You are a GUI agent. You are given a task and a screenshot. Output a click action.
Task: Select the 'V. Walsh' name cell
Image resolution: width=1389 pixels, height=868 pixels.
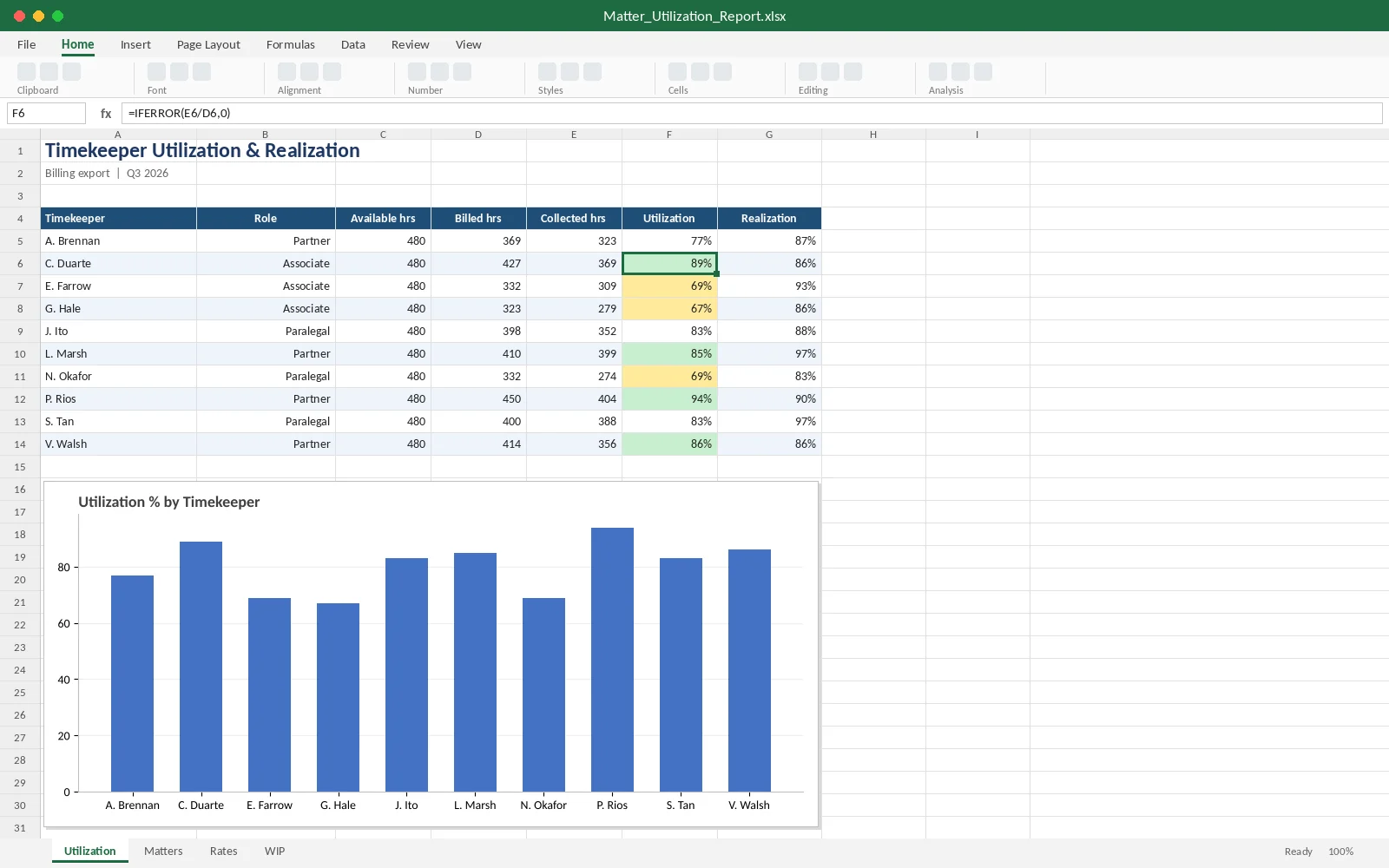(118, 444)
